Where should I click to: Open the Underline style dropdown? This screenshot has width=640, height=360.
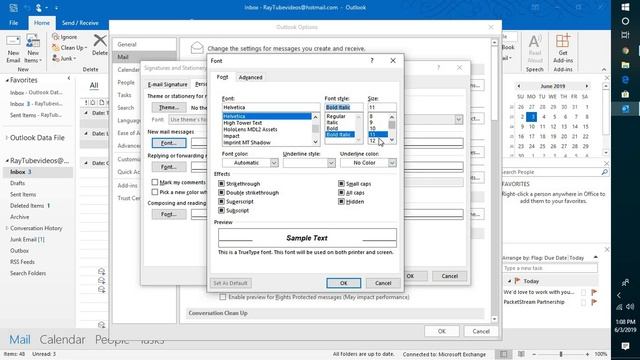(331, 163)
